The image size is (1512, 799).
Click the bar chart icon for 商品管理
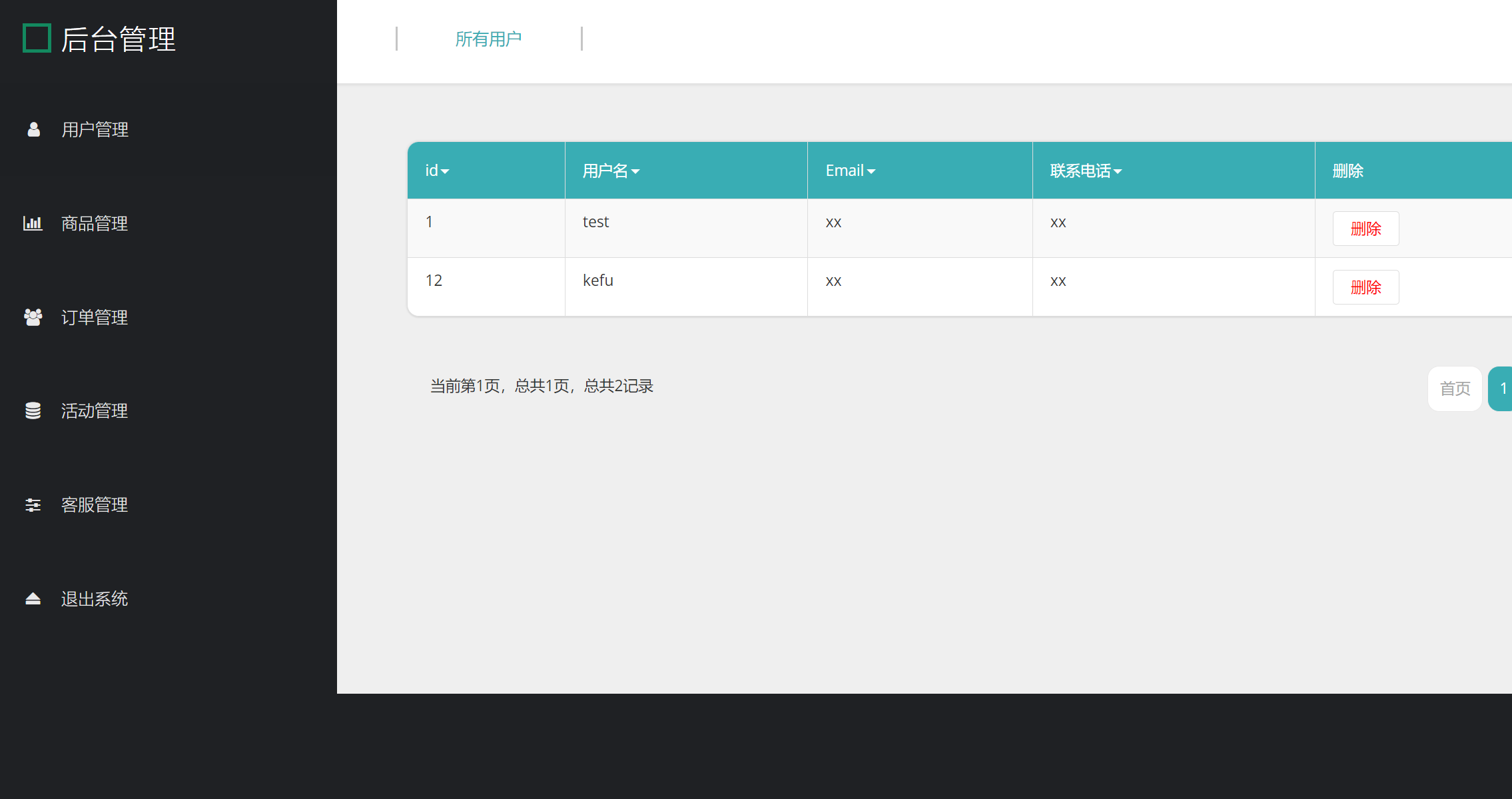33,223
